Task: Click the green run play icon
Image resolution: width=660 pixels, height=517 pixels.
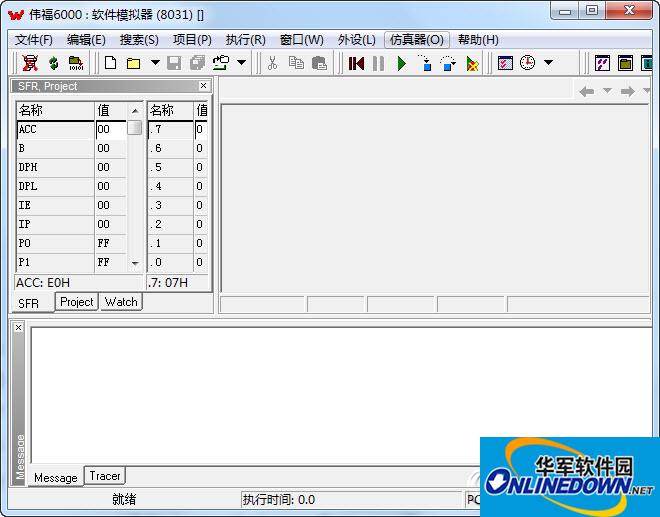Action: pos(402,64)
